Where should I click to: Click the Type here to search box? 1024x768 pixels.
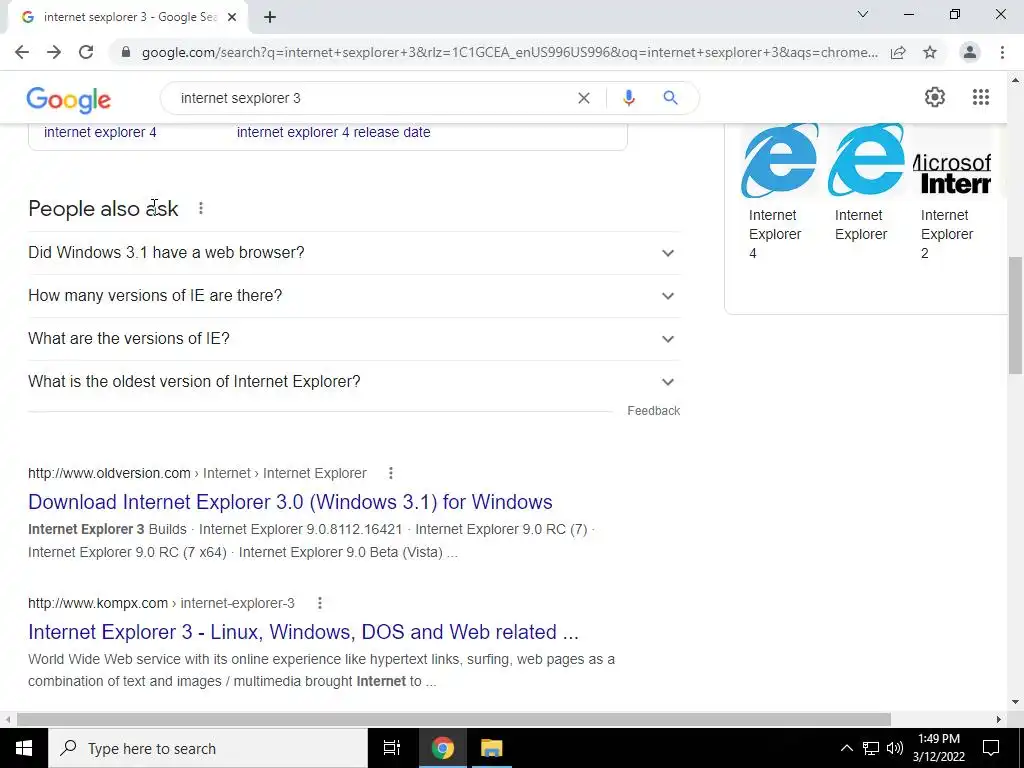(208, 748)
